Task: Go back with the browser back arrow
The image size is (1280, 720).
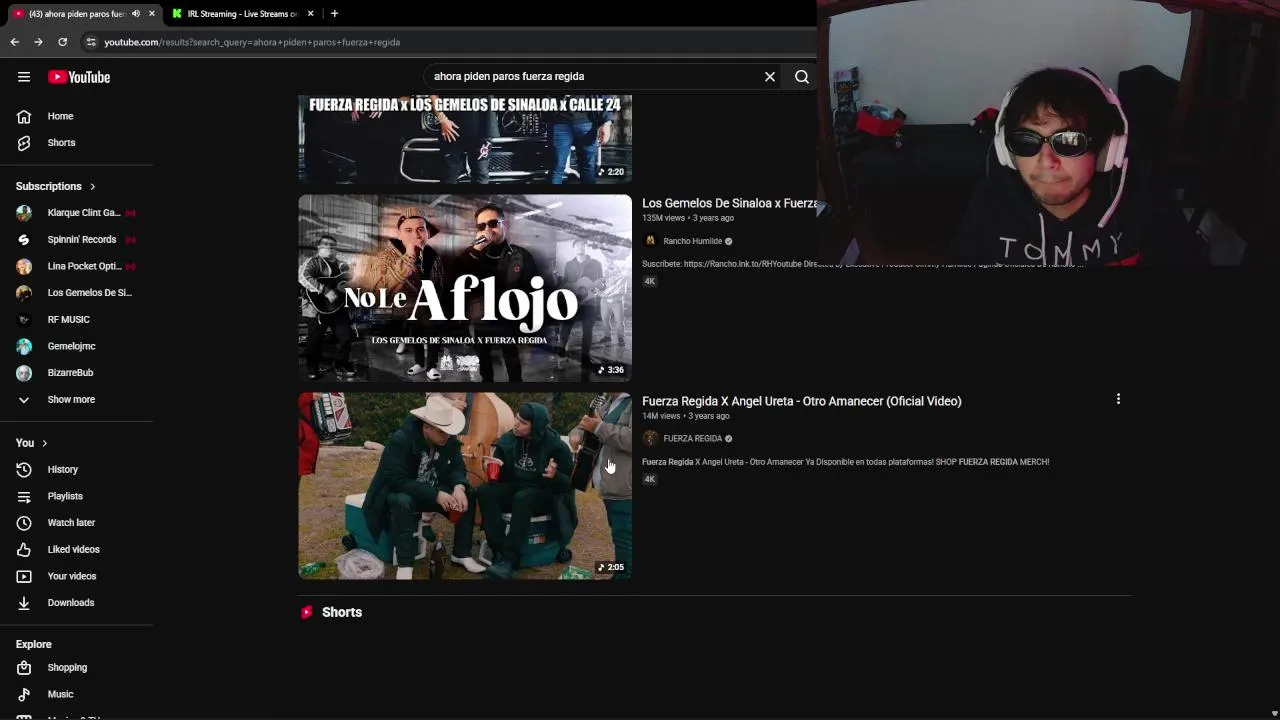Action: [14, 42]
